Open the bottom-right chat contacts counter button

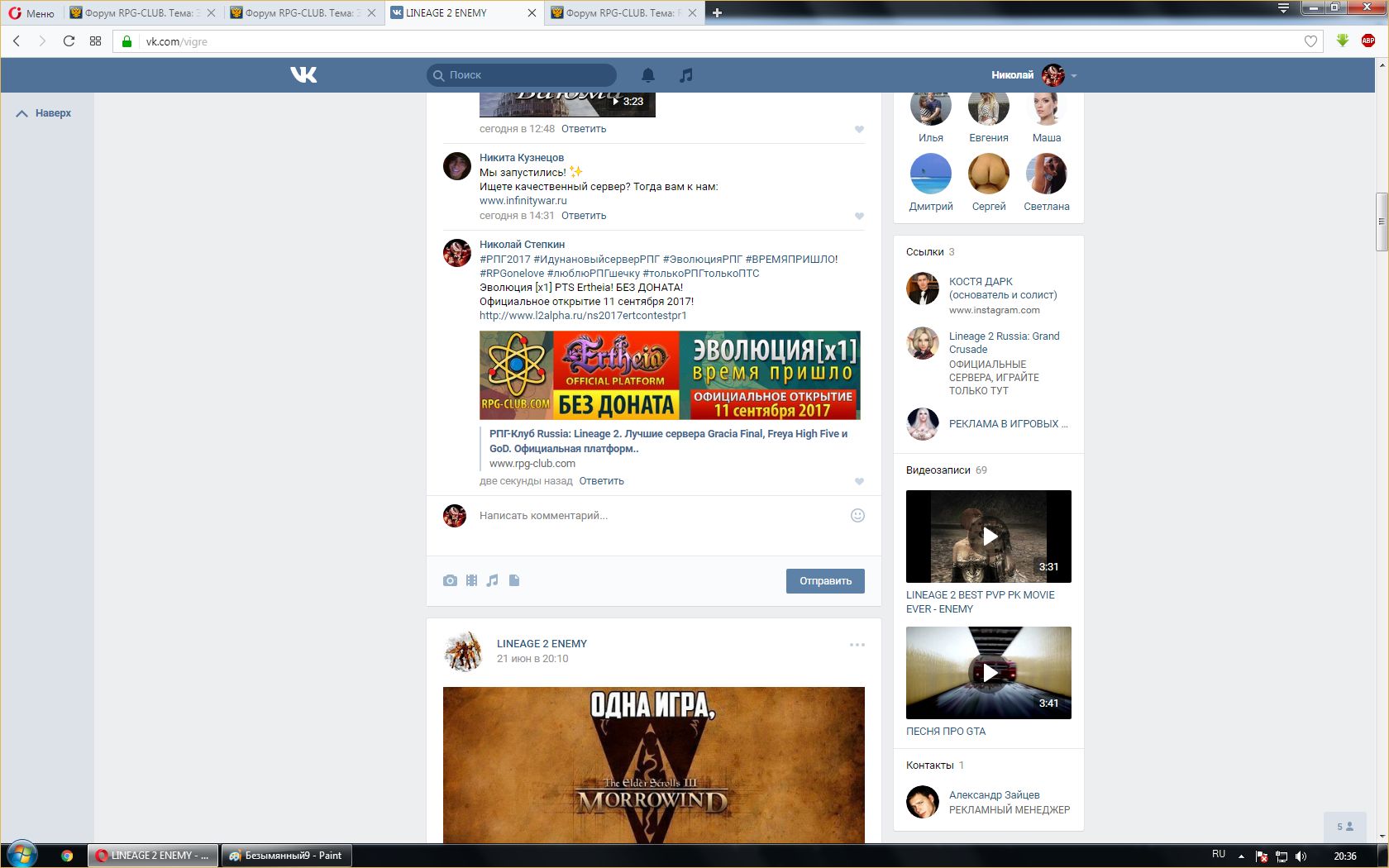click(x=1345, y=827)
